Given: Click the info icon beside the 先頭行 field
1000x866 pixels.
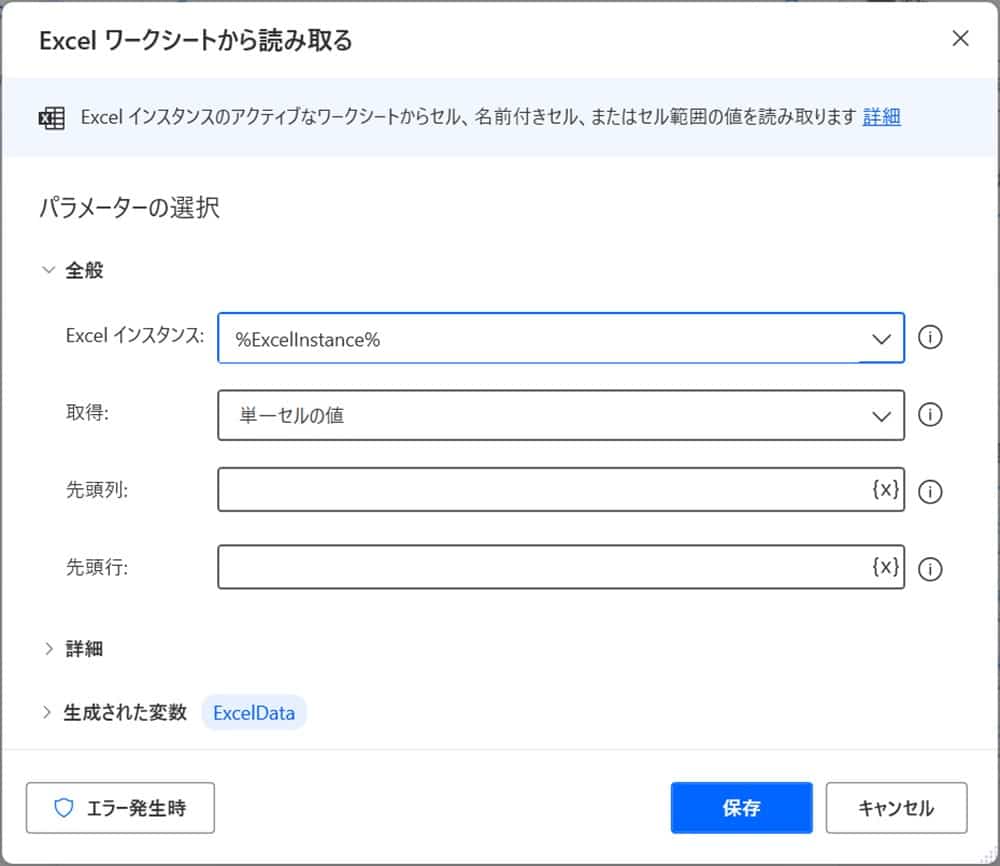Looking at the screenshot, I should pyautogui.click(x=930, y=569).
